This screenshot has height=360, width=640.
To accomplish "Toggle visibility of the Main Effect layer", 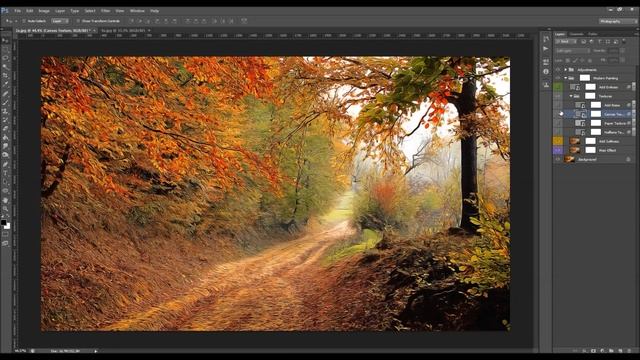I will tap(558, 150).
